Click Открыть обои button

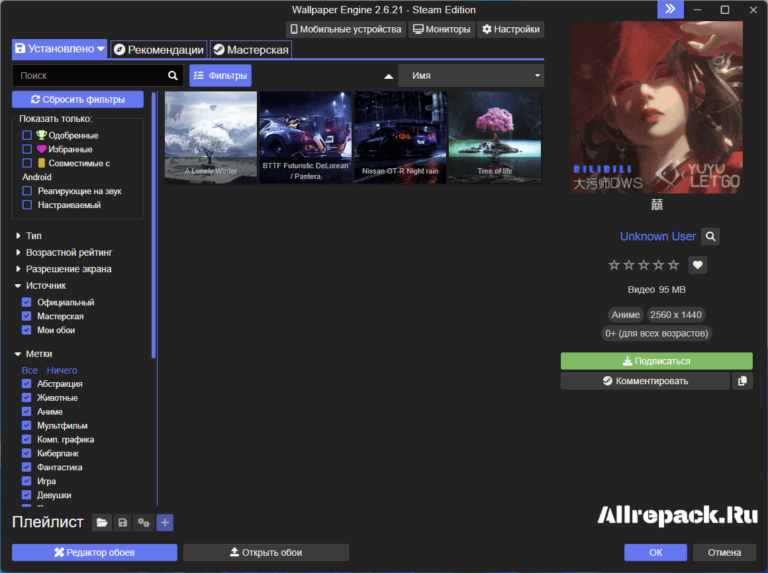tap(266, 552)
